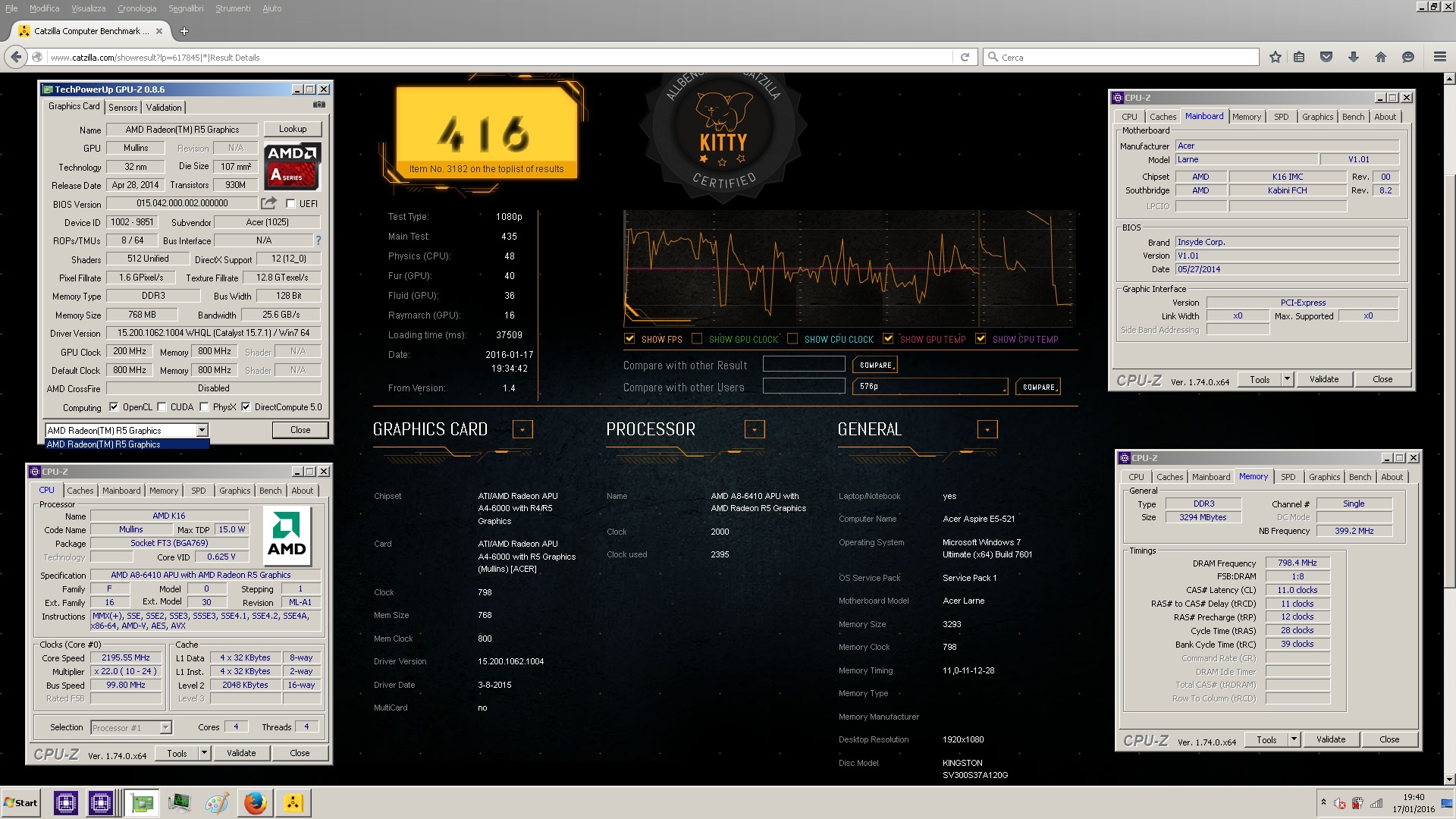This screenshot has height=819, width=1456.
Task: Open second CPU-Z taskbar icon
Action: click(x=101, y=802)
